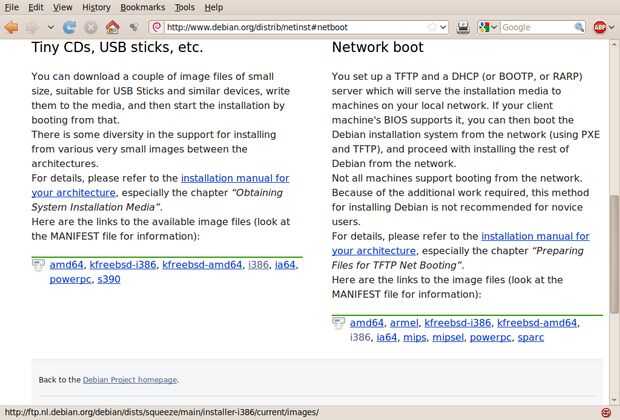Viewport: 620px width, 420px height.
Task: Click the sparc link
Action: tap(531, 338)
